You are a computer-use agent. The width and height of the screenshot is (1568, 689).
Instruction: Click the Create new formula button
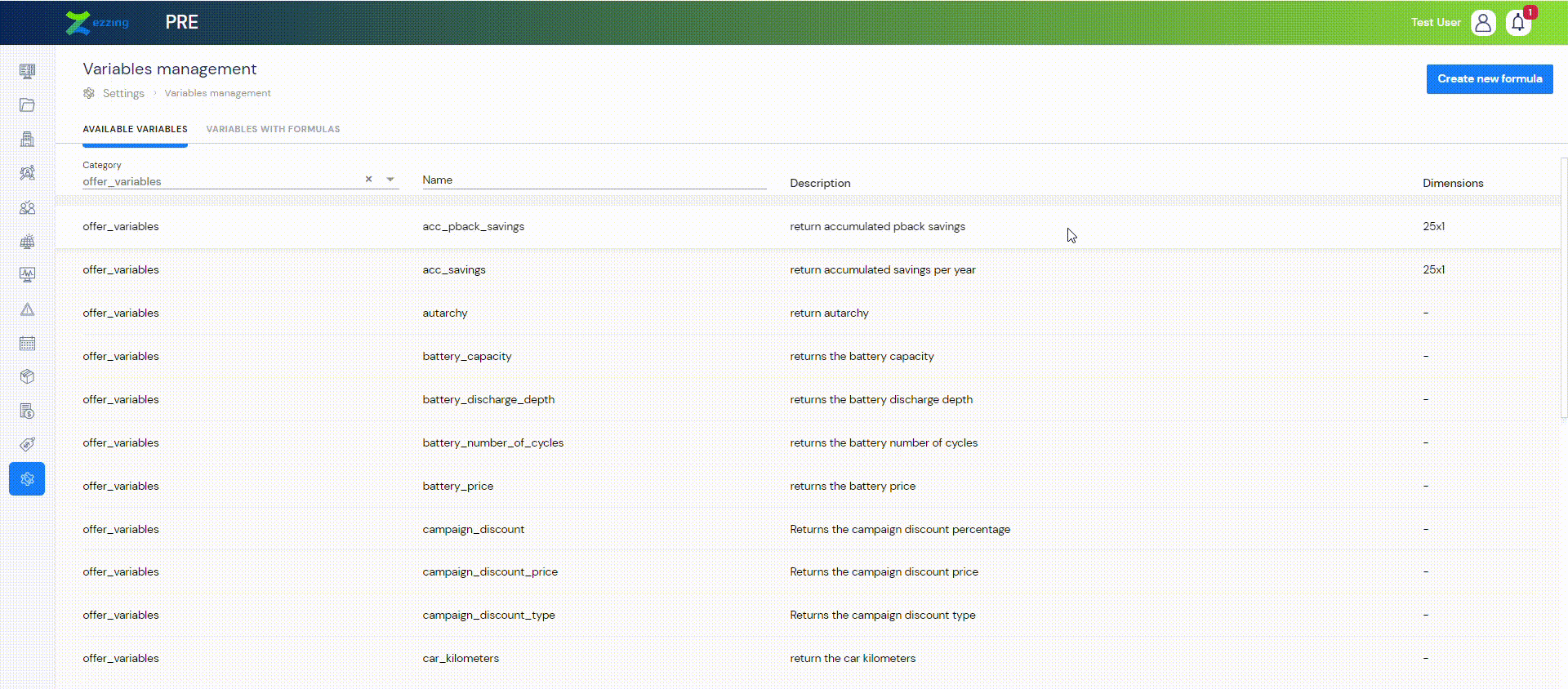[x=1490, y=79]
